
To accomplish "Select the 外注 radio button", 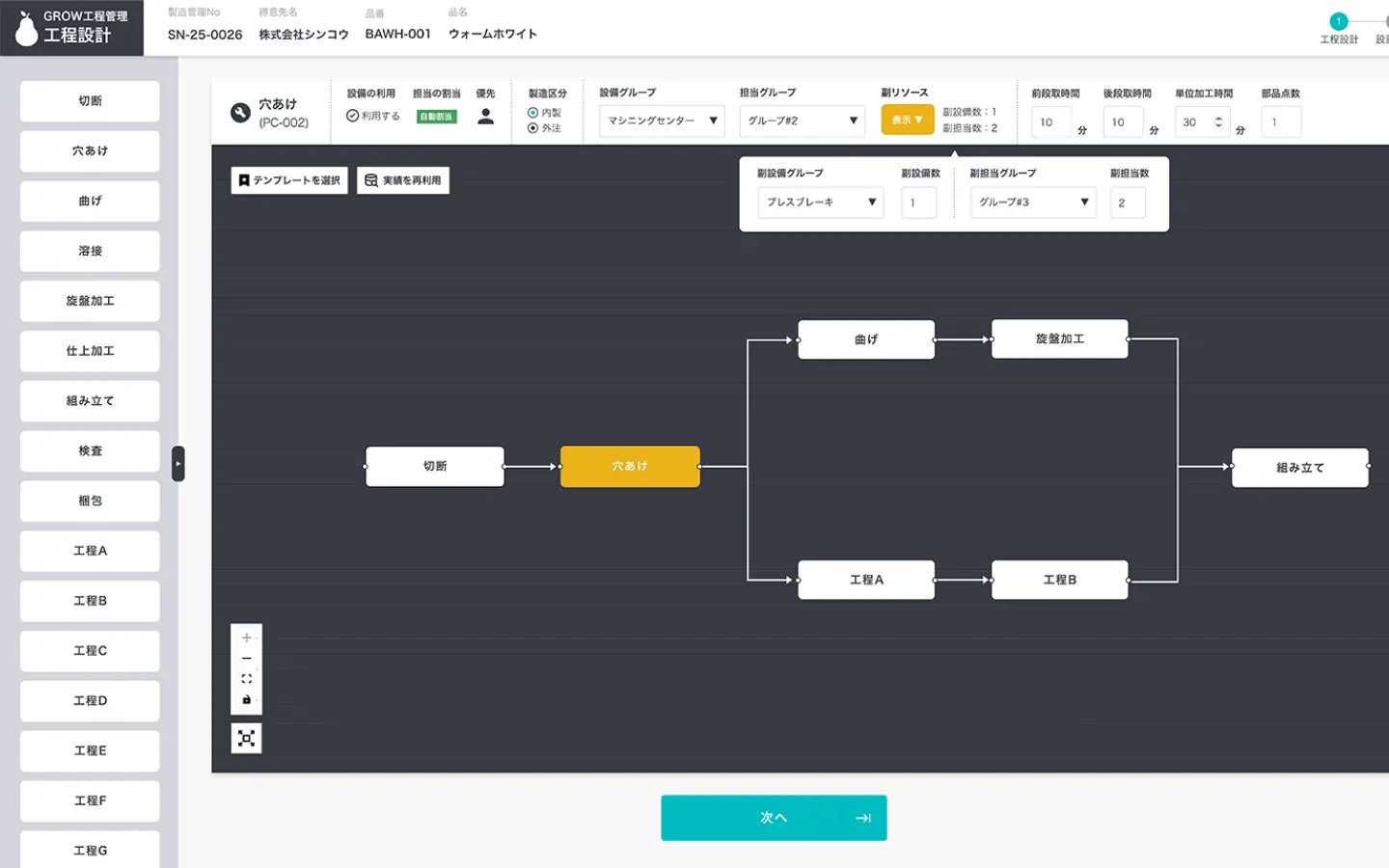I will (x=532, y=128).
